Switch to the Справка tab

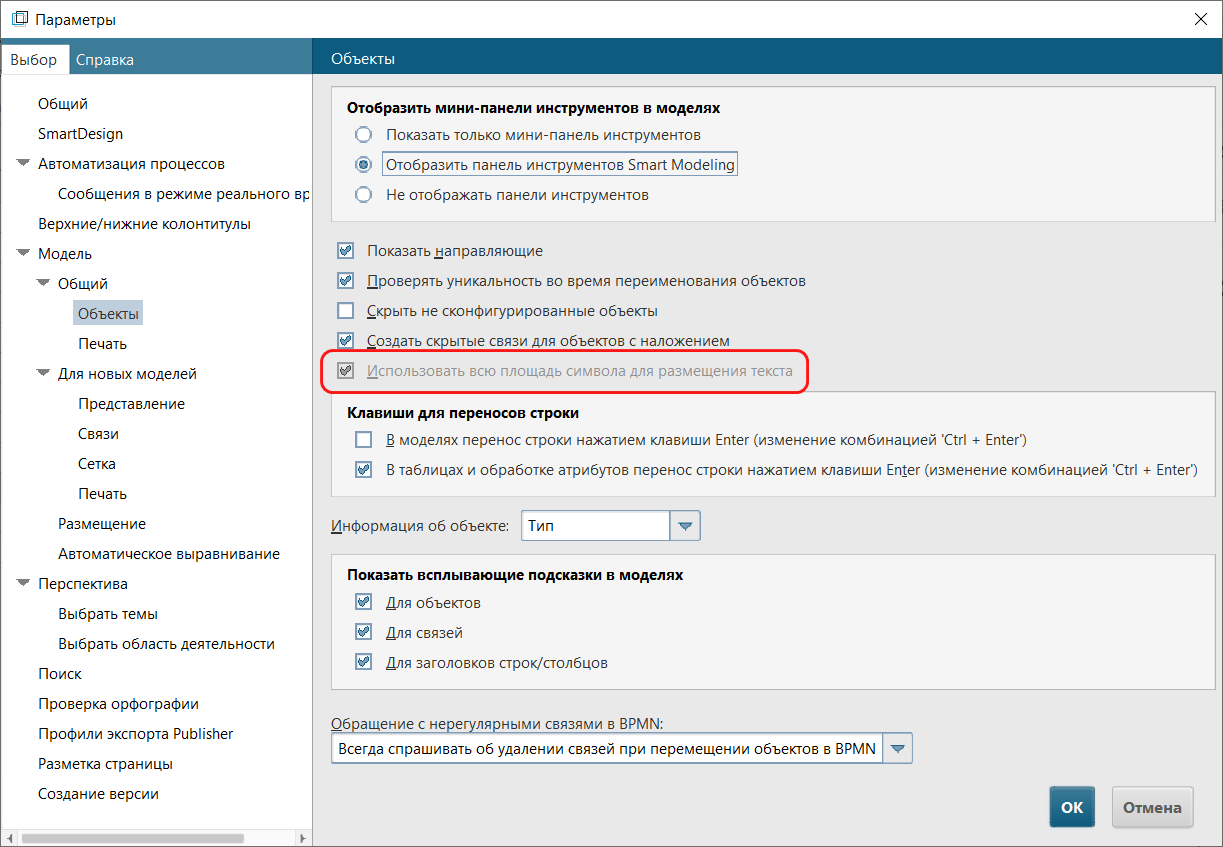pyautogui.click(x=105, y=60)
